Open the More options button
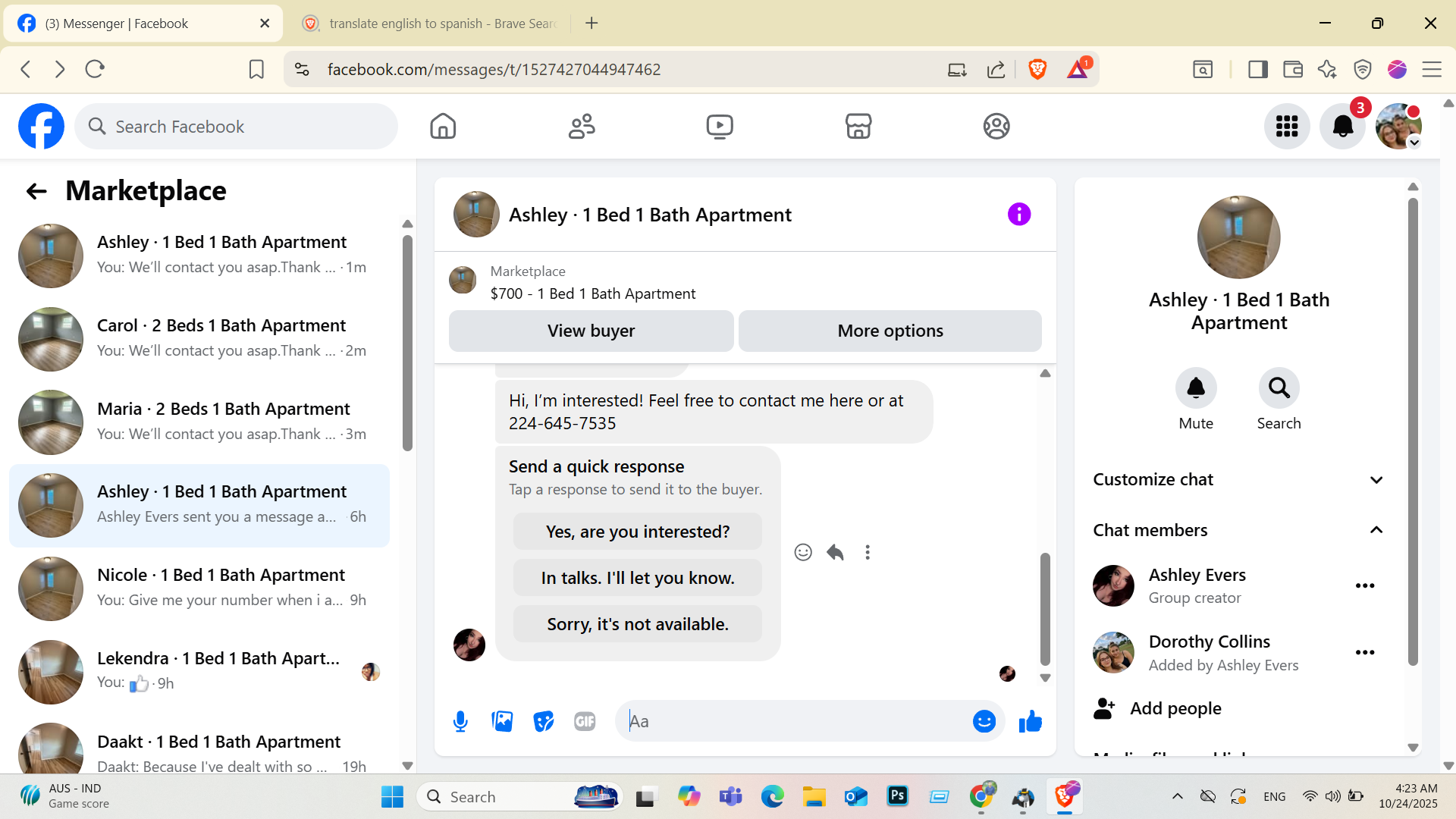The height and width of the screenshot is (819, 1456). [x=890, y=331]
